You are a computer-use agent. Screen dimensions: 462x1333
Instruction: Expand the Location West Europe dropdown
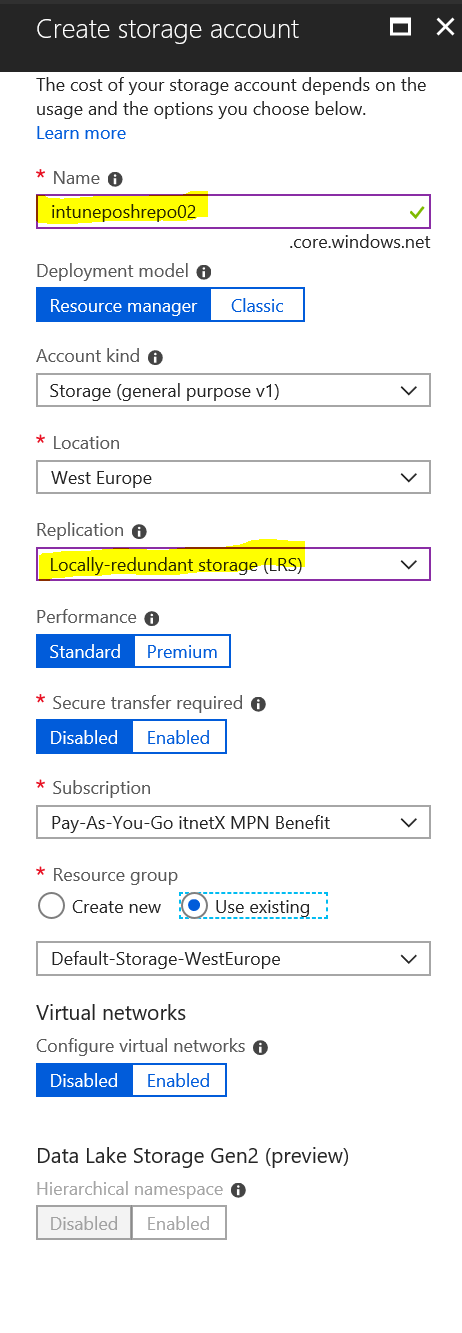233,478
